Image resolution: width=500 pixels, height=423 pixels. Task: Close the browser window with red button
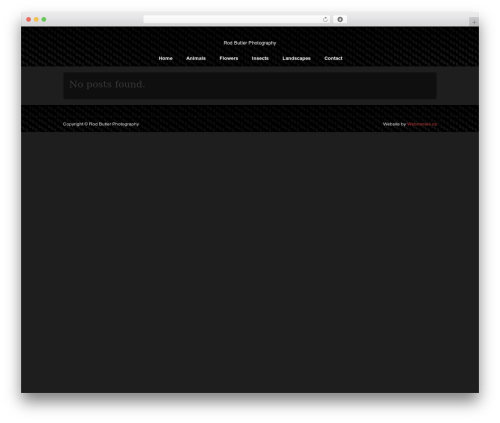tap(29, 19)
